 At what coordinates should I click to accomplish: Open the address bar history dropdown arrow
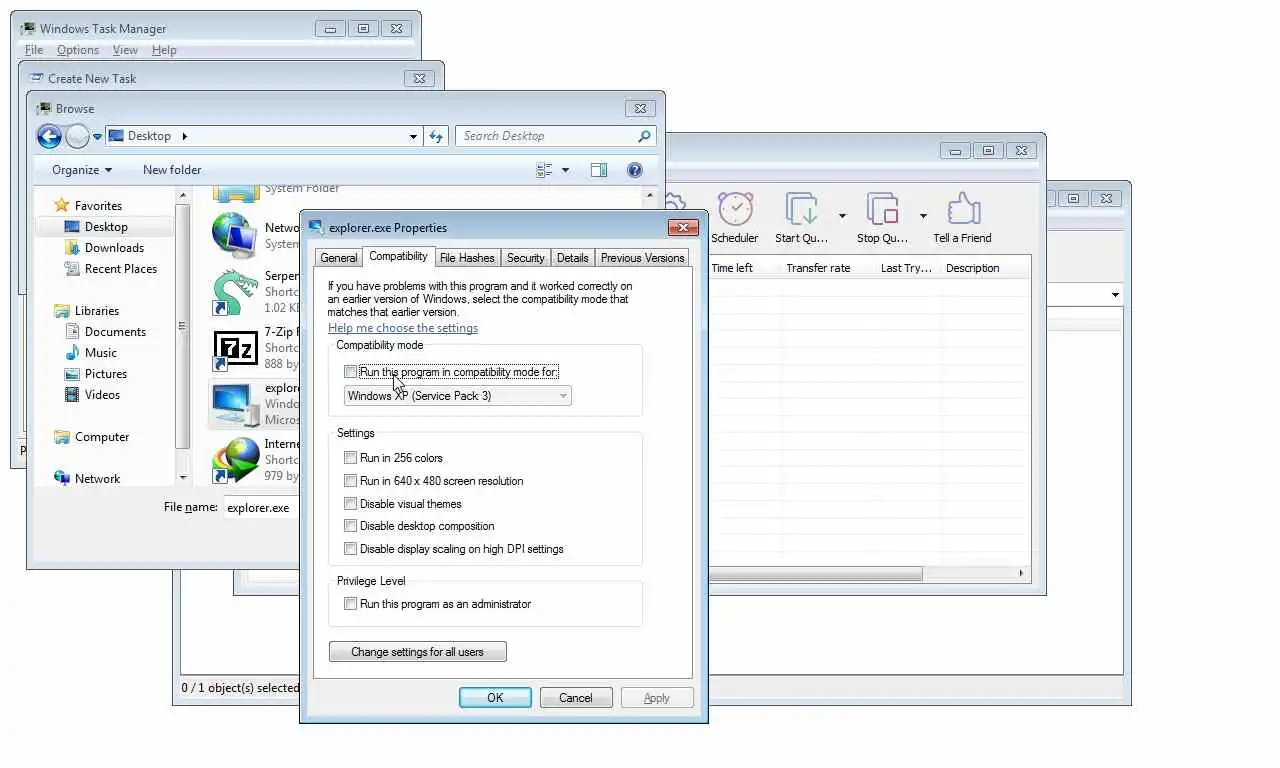pyautogui.click(x=413, y=136)
